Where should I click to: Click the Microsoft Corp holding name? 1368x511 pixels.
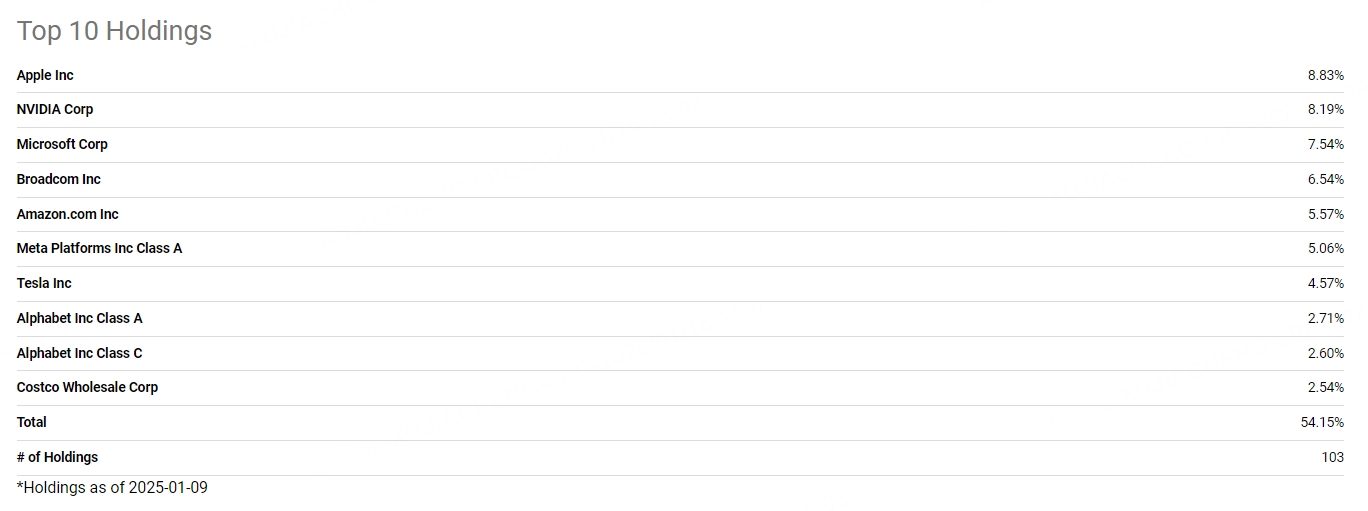click(x=62, y=144)
